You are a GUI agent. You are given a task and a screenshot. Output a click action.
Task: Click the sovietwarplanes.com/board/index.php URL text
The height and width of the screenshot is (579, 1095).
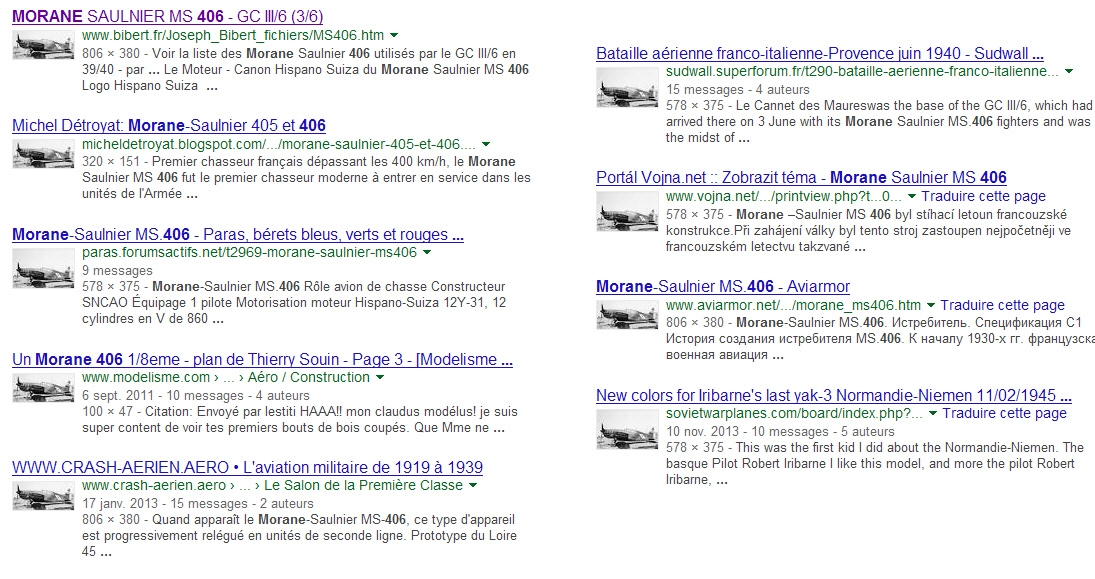794,413
